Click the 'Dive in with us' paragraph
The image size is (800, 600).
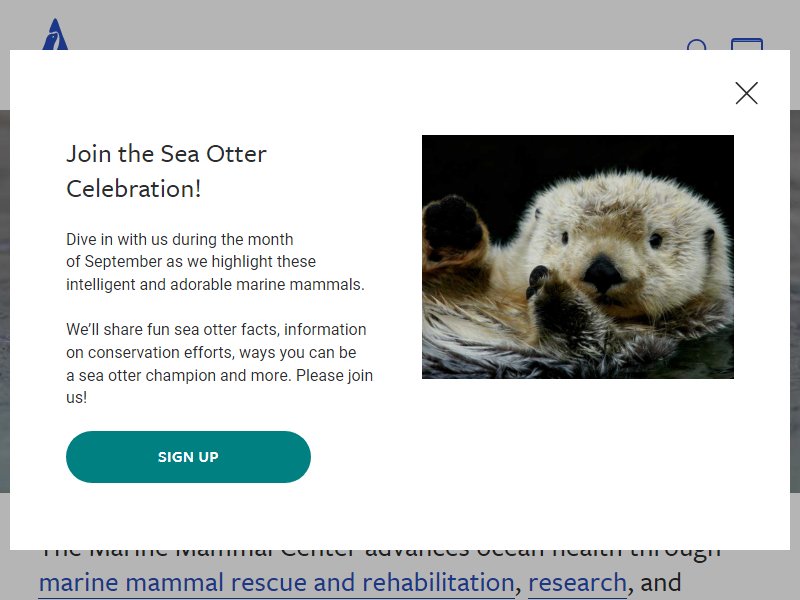pyautogui.click(x=215, y=261)
